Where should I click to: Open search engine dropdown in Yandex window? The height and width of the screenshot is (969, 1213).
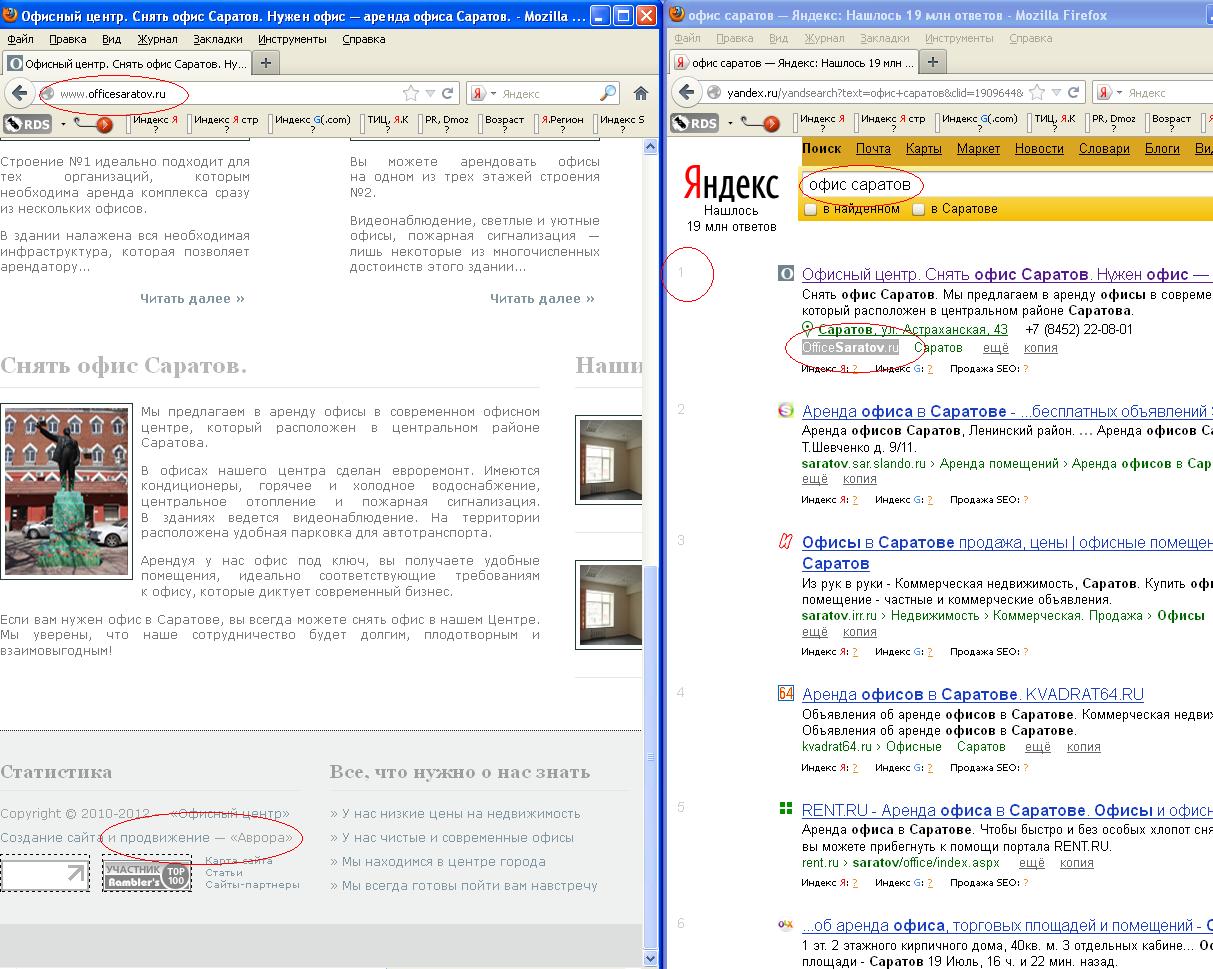coord(1119,92)
